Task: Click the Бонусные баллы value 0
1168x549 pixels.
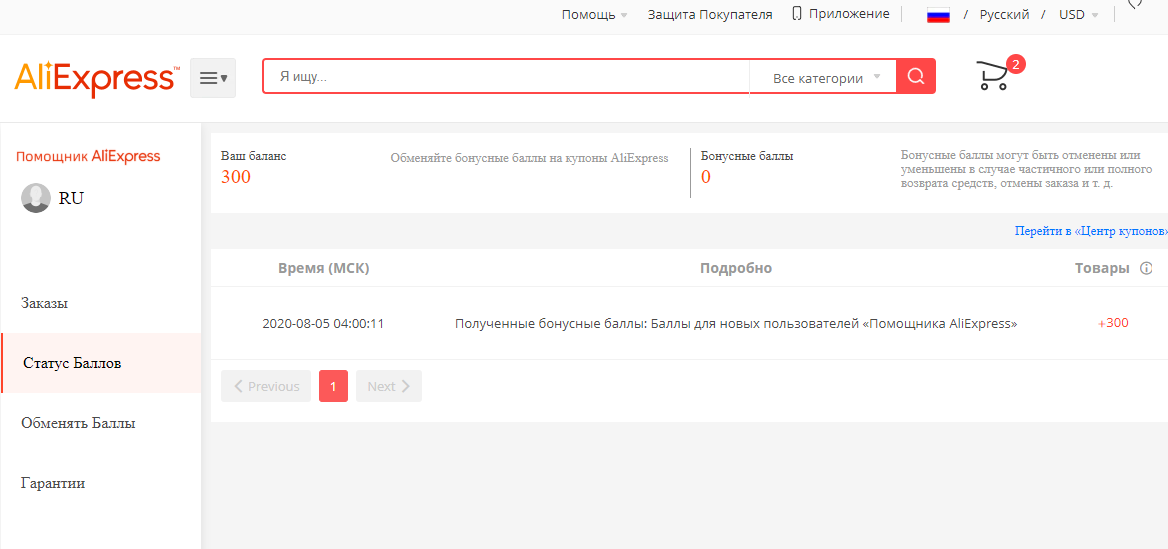Action: coord(706,177)
